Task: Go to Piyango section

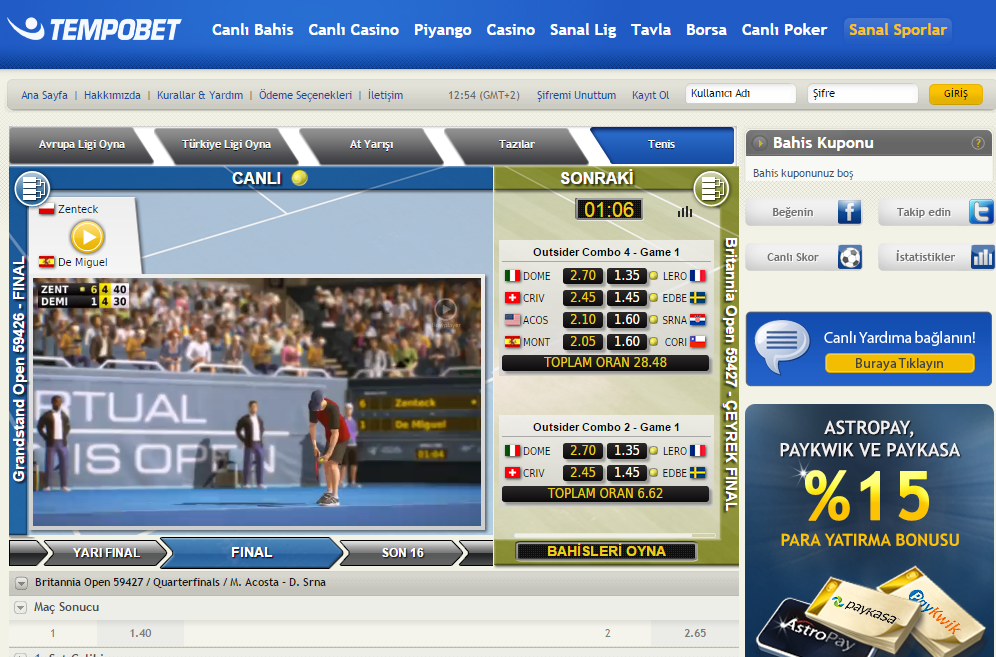Action: (x=443, y=30)
